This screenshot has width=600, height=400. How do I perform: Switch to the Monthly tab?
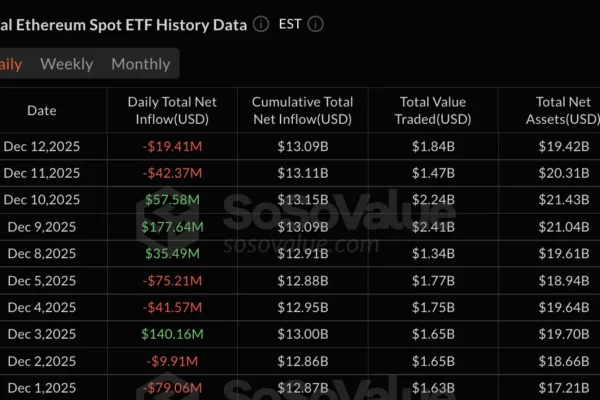[140, 64]
